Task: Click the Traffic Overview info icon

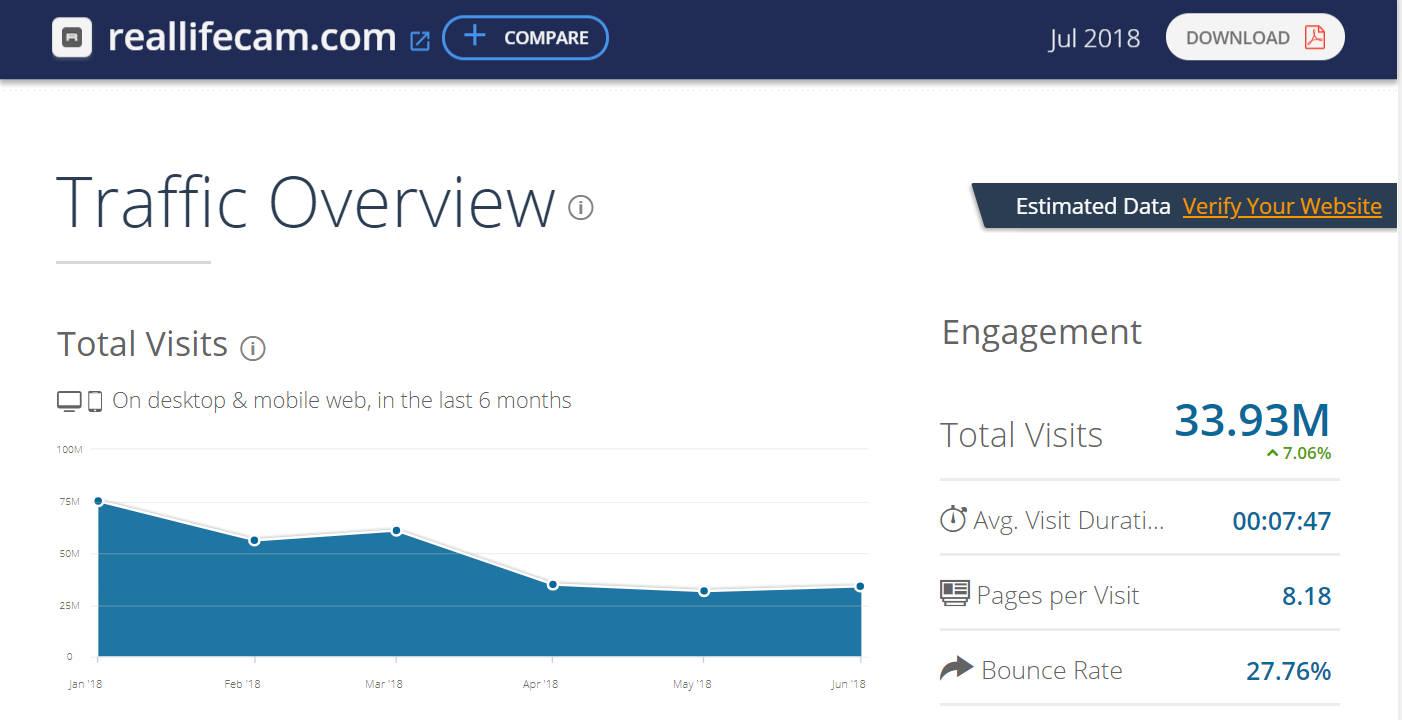Action: coord(580,207)
